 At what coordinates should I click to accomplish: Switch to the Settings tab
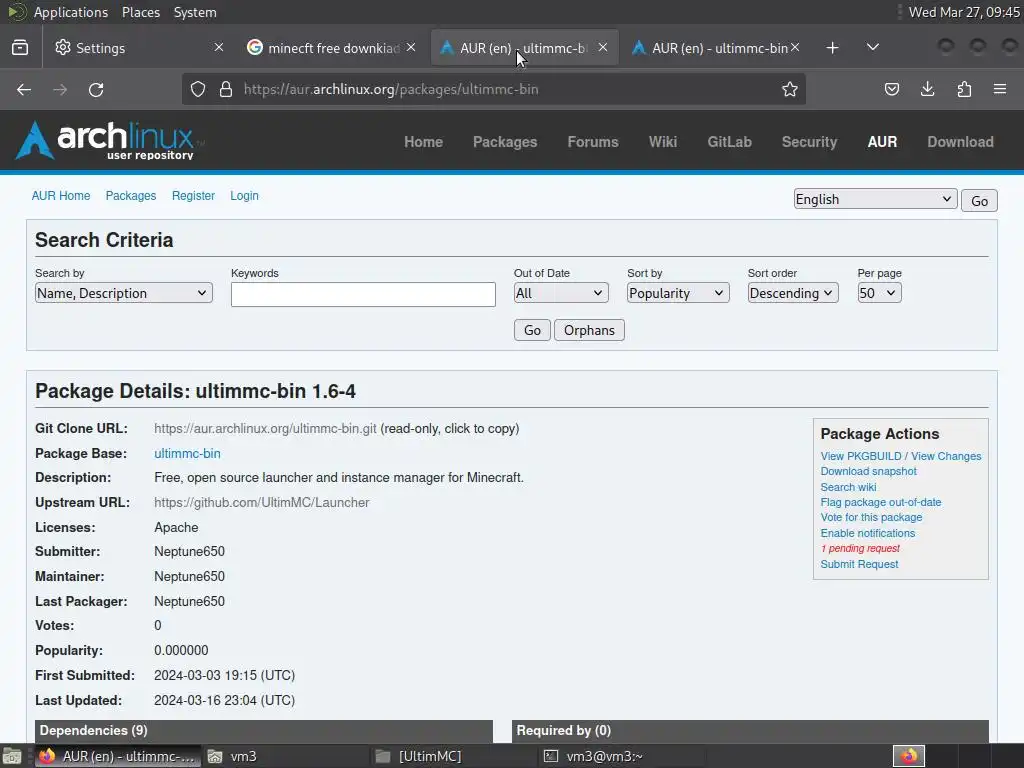pos(140,48)
